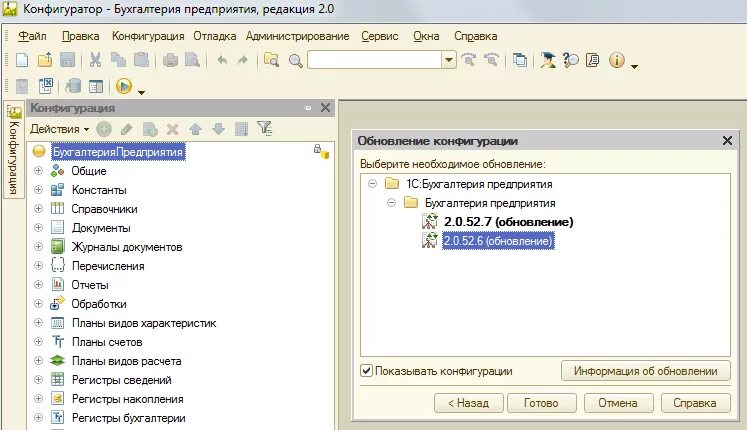Open the Окна menu
The height and width of the screenshot is (430, 747).
point(426,36)
